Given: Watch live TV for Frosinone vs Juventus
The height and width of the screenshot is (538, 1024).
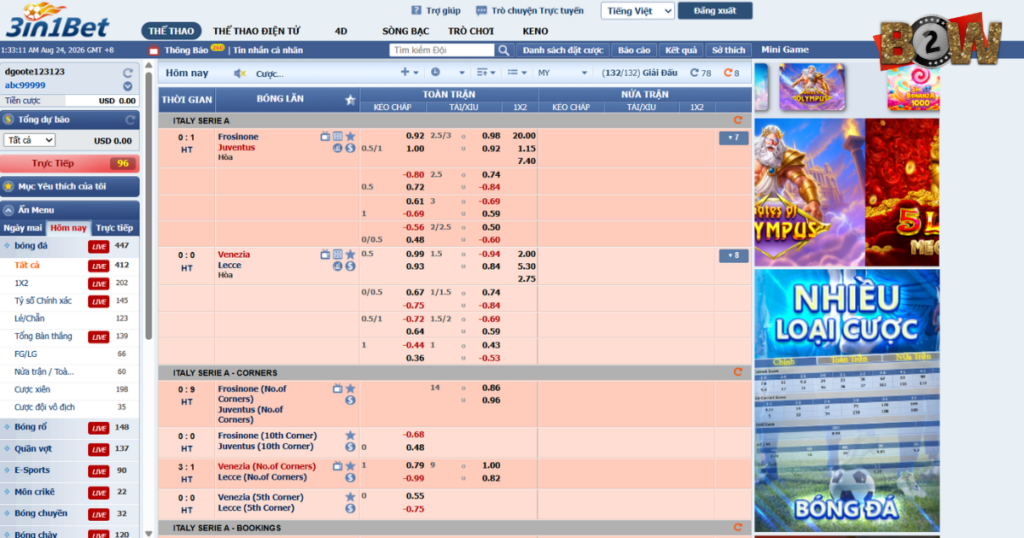Looking at the screenshot, I should 325,136.
